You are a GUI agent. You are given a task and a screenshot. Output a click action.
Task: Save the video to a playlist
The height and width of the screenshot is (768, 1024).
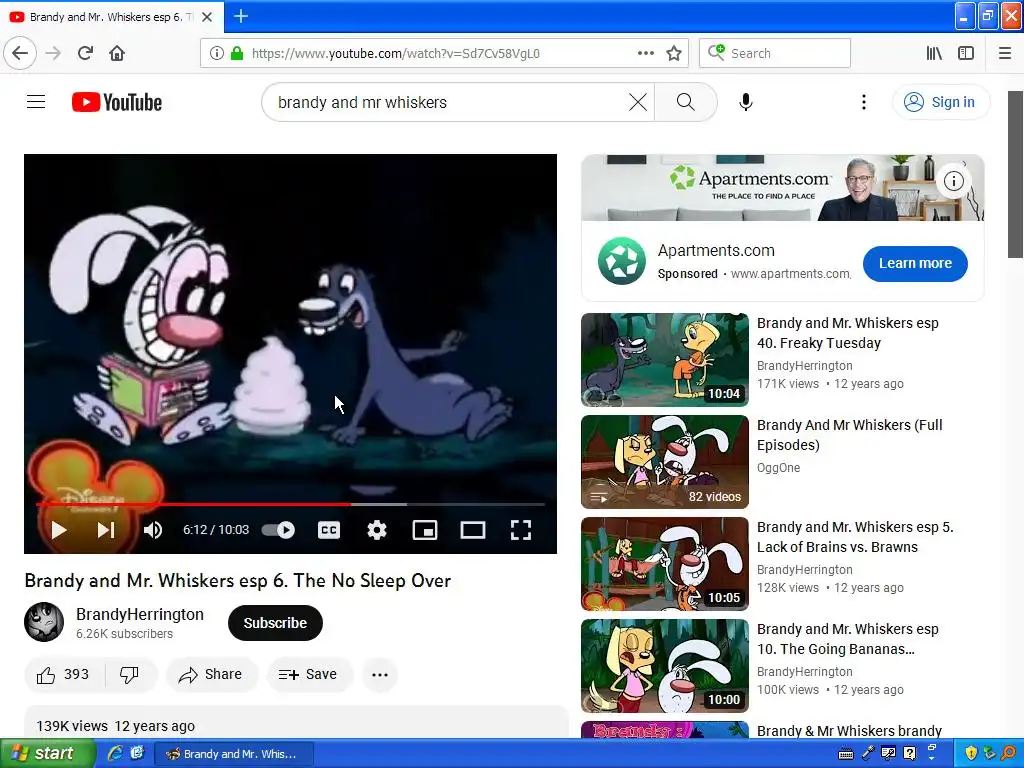coord(309,675)
